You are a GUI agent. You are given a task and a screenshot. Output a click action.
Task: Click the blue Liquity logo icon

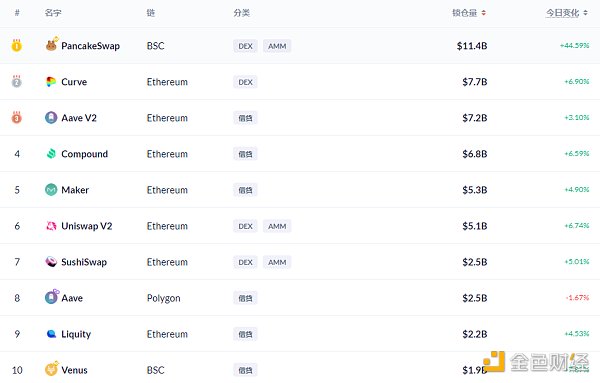51,334
